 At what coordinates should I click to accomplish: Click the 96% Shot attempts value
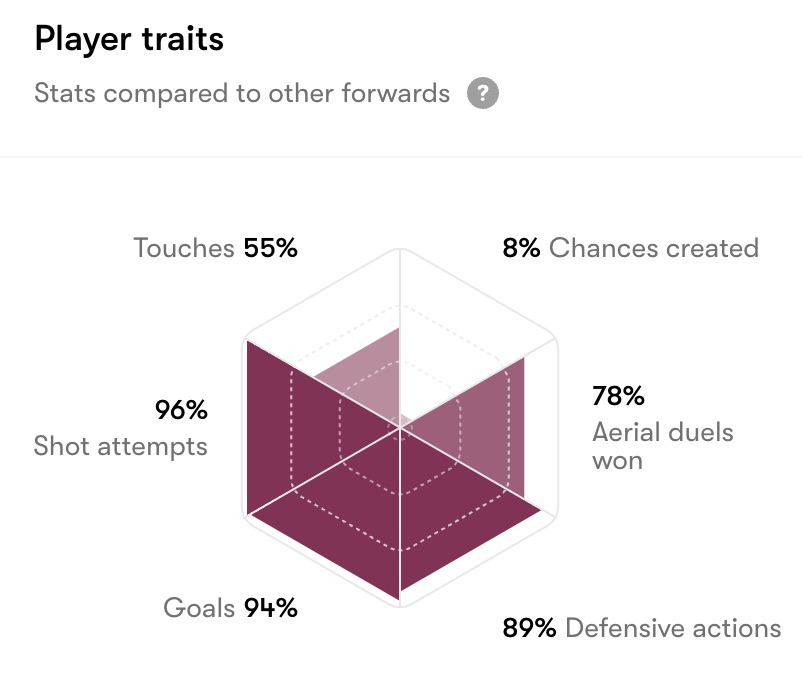pyautogui.click(x=181, y=410)
